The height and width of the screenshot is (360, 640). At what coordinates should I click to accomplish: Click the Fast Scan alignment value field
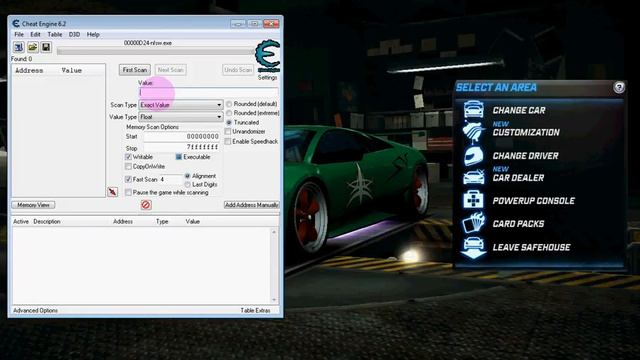tap(171, 179)
